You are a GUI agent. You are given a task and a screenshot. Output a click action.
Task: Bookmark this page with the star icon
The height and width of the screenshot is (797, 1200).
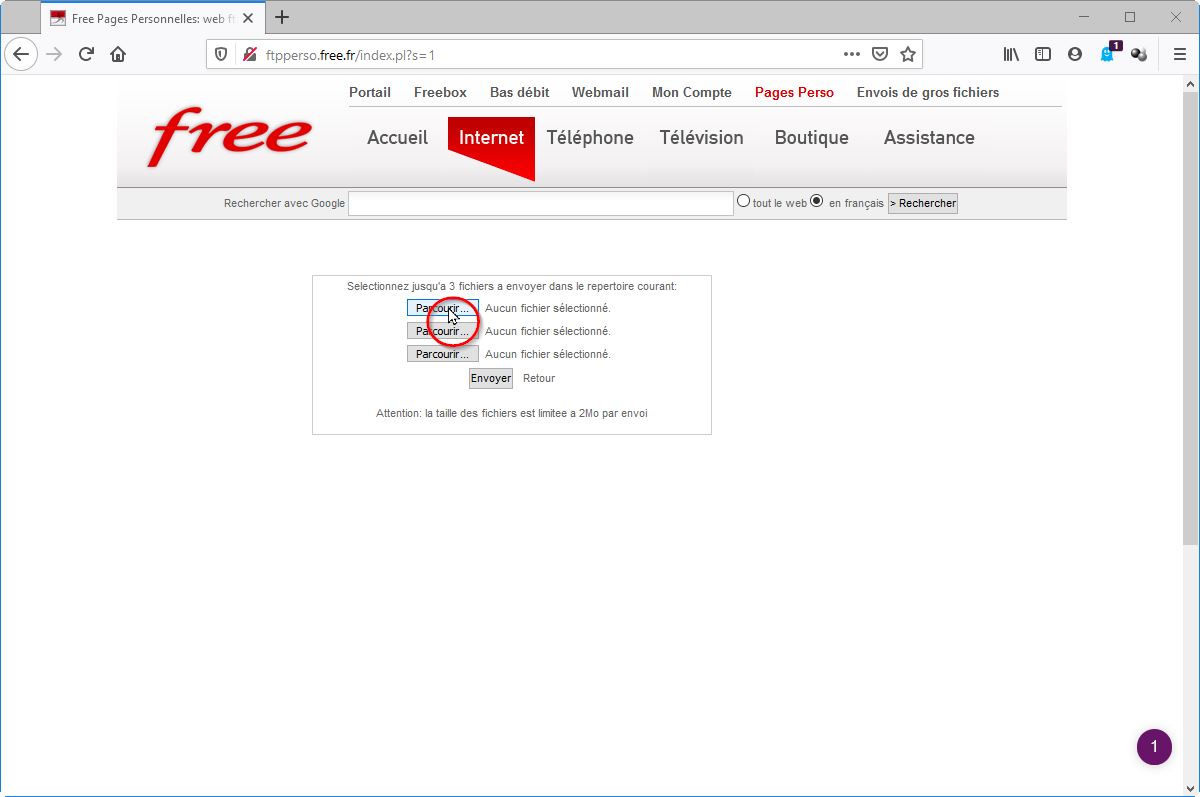(x=908, y=55)
